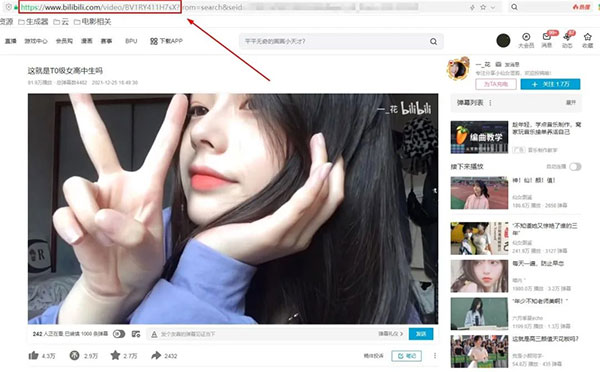Click the 笔记 notes button

point(407,356)
